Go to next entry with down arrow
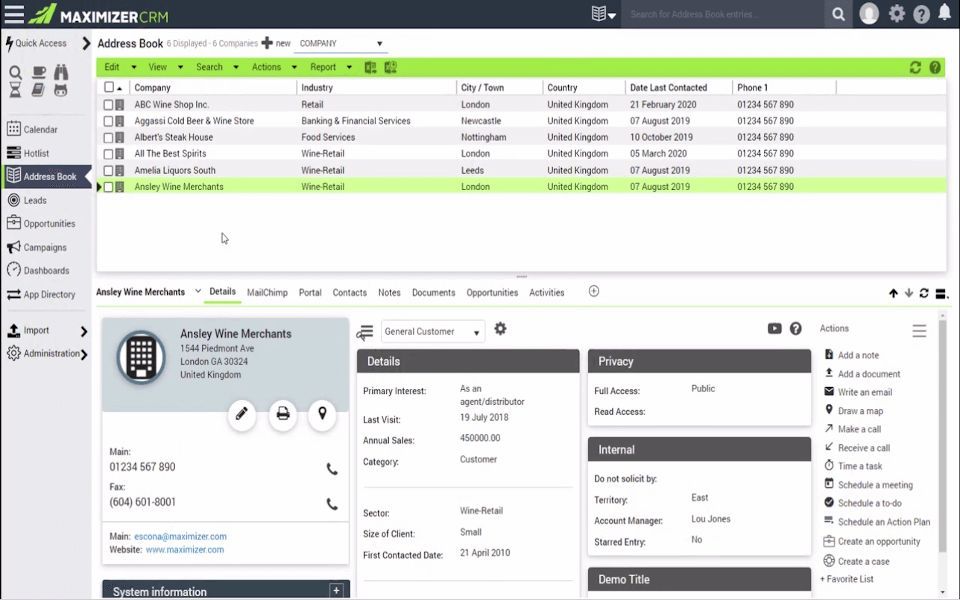This screenshot has height=600, width=960. click(x=909, y=293)
